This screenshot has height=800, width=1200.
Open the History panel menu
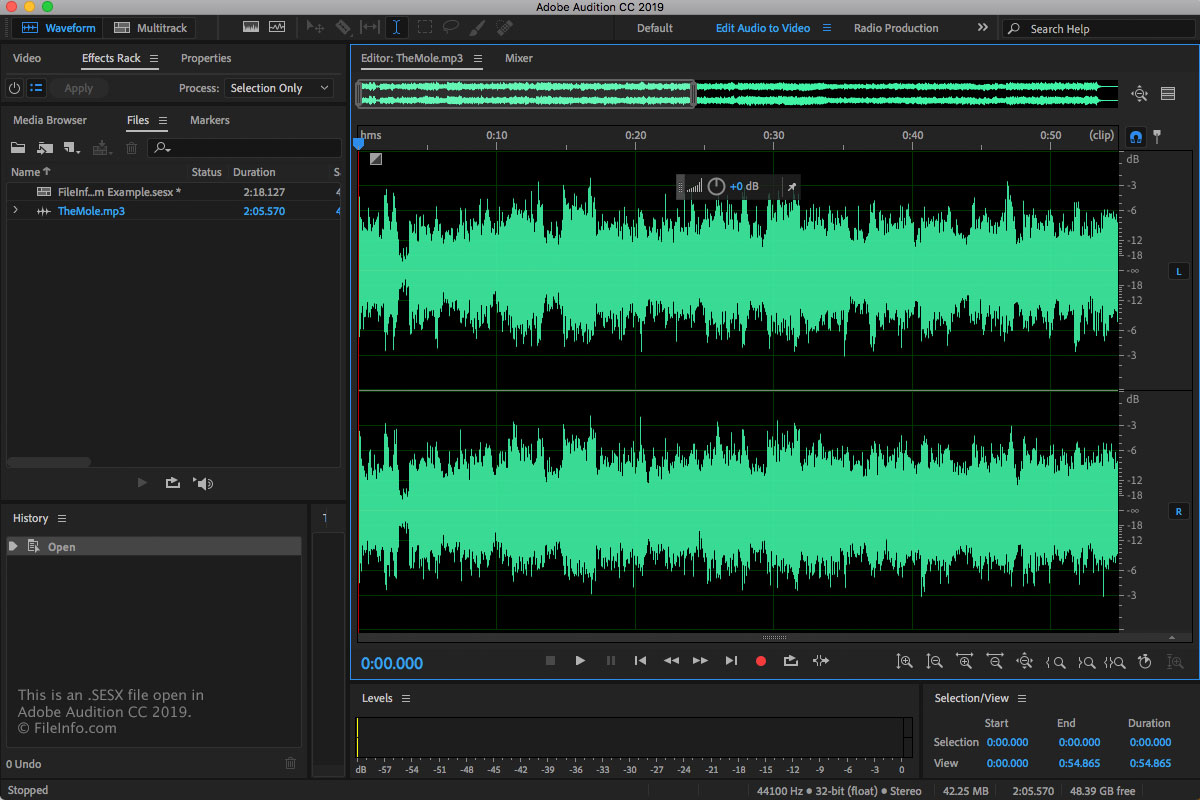pyautogui.click(x=62, y=519)
